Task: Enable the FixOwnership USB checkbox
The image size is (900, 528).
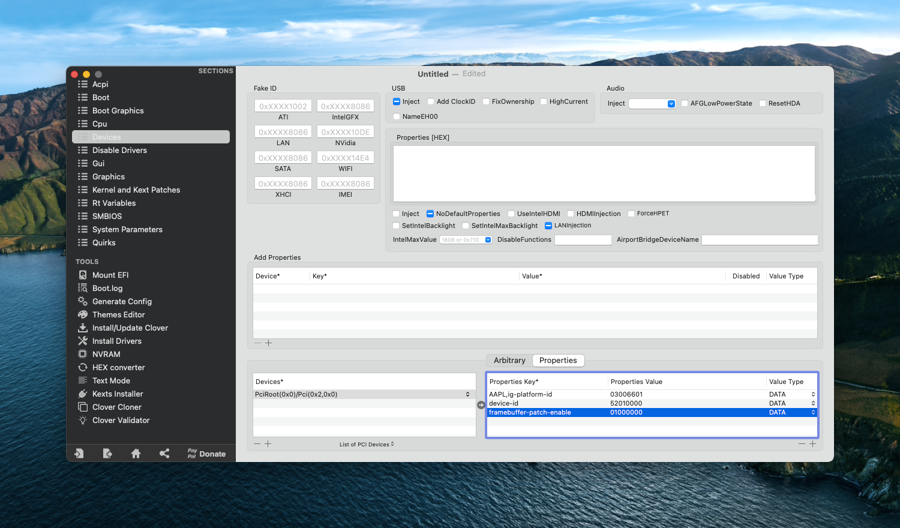Action: [x=487, y=102]
